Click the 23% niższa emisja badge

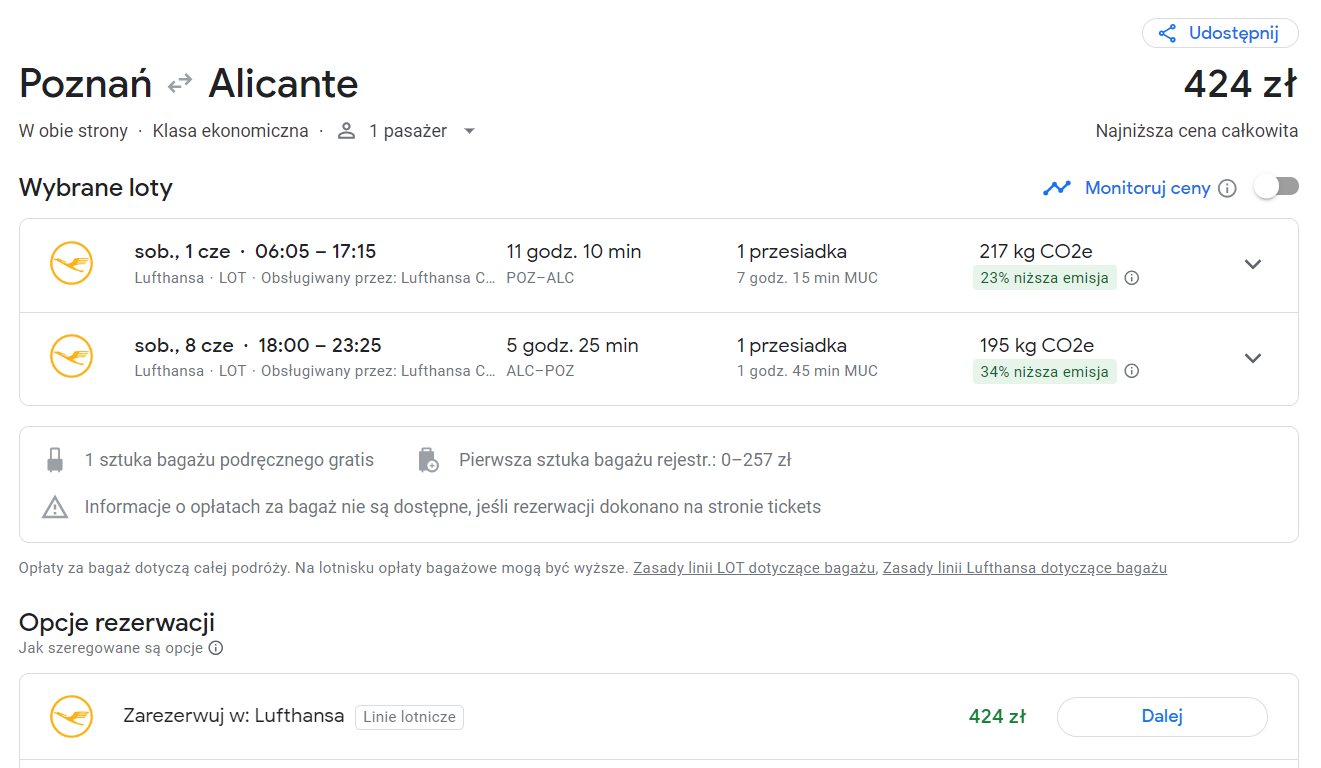tap(1044, 278)
